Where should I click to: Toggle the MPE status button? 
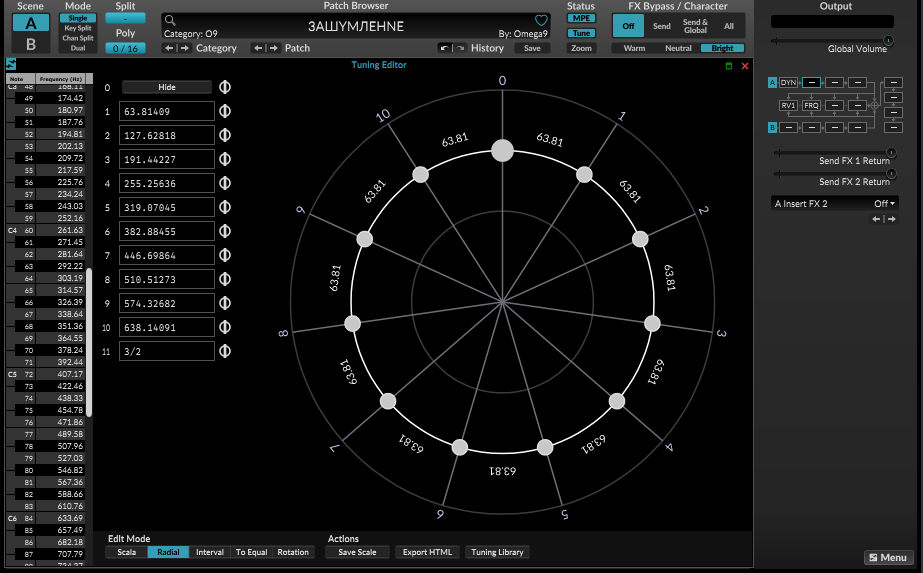point(581,19)
